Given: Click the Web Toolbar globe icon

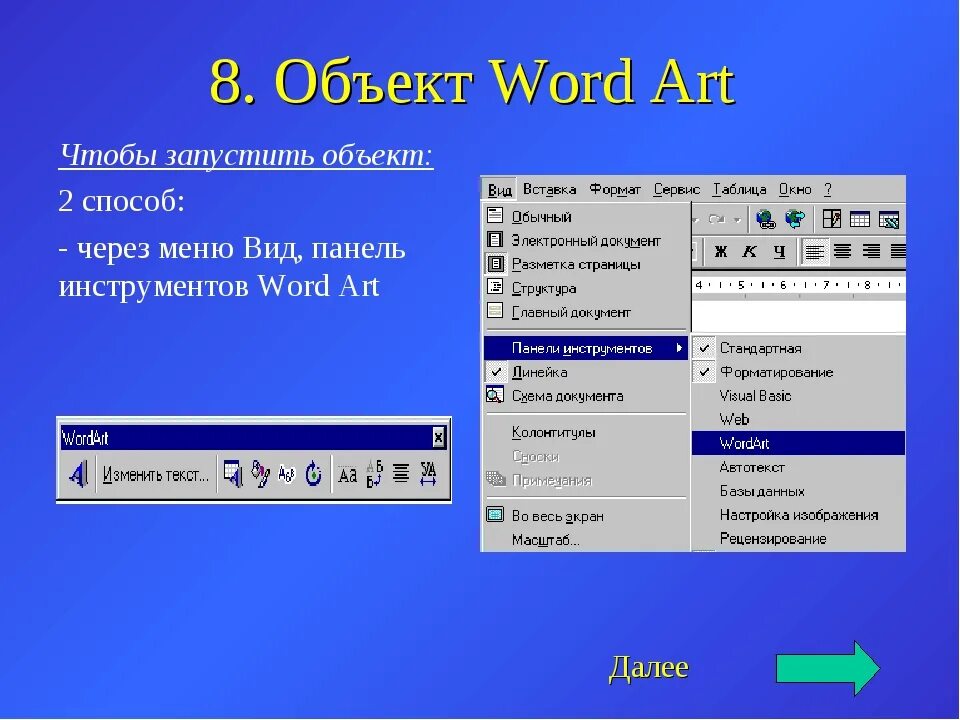Looking at the screenshot, I should tap(795, 219).
